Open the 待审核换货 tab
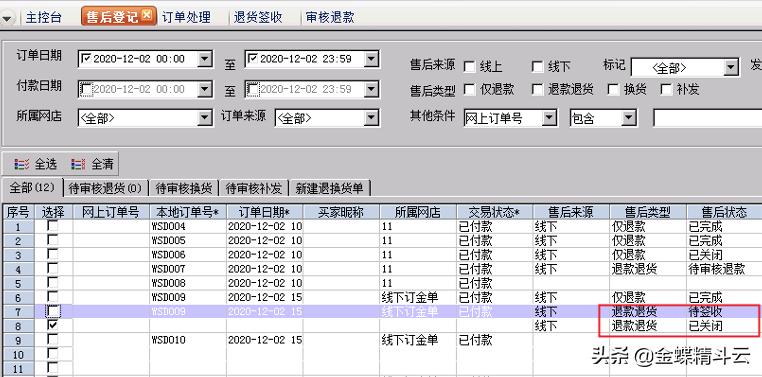Screen dimensions: 762x377 click(184, 188)
